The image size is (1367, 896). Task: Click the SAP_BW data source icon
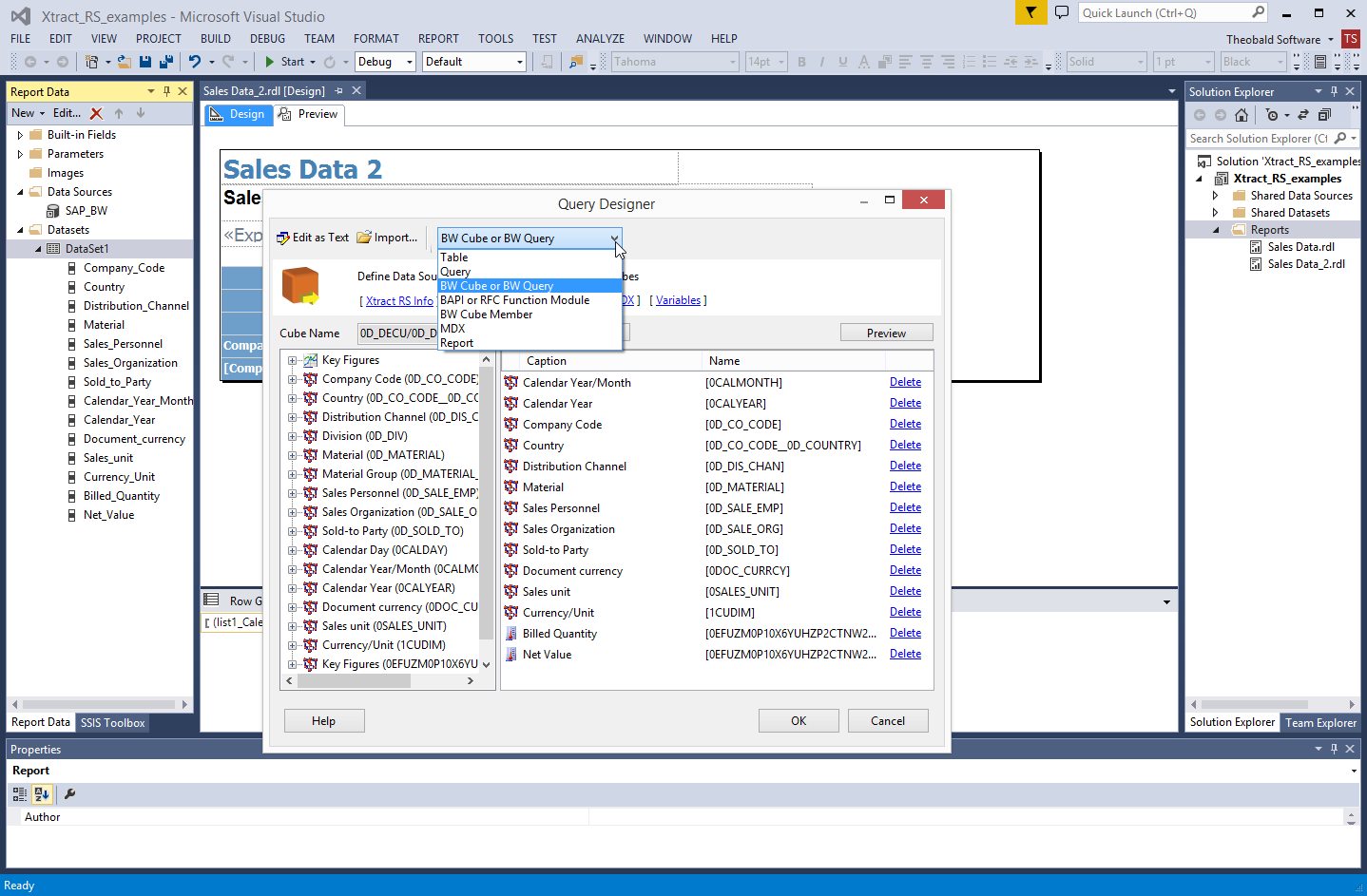(53, 211)
